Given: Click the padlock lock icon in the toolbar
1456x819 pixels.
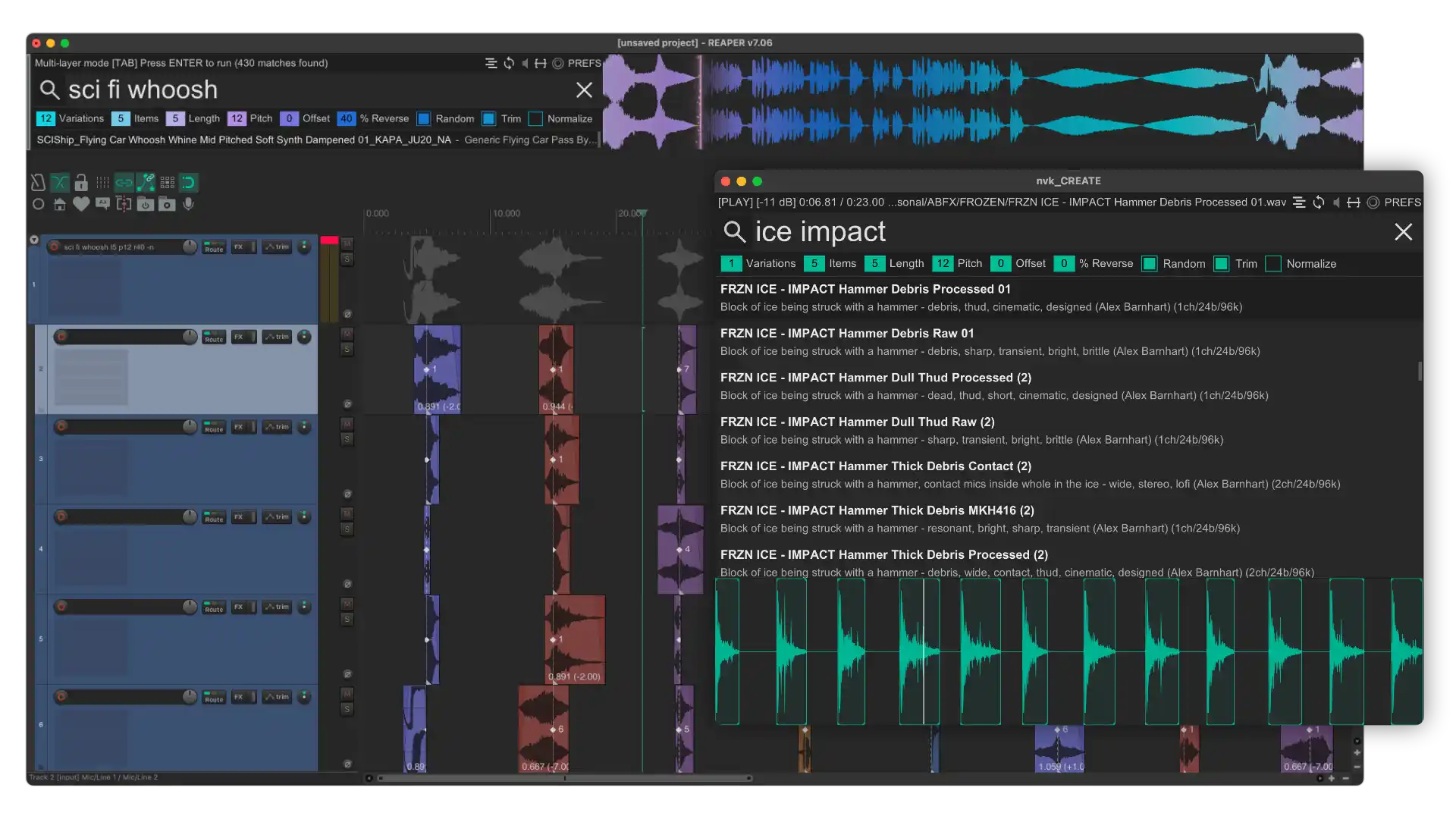Looking at the screenshot, I should [x=81, y=183].
